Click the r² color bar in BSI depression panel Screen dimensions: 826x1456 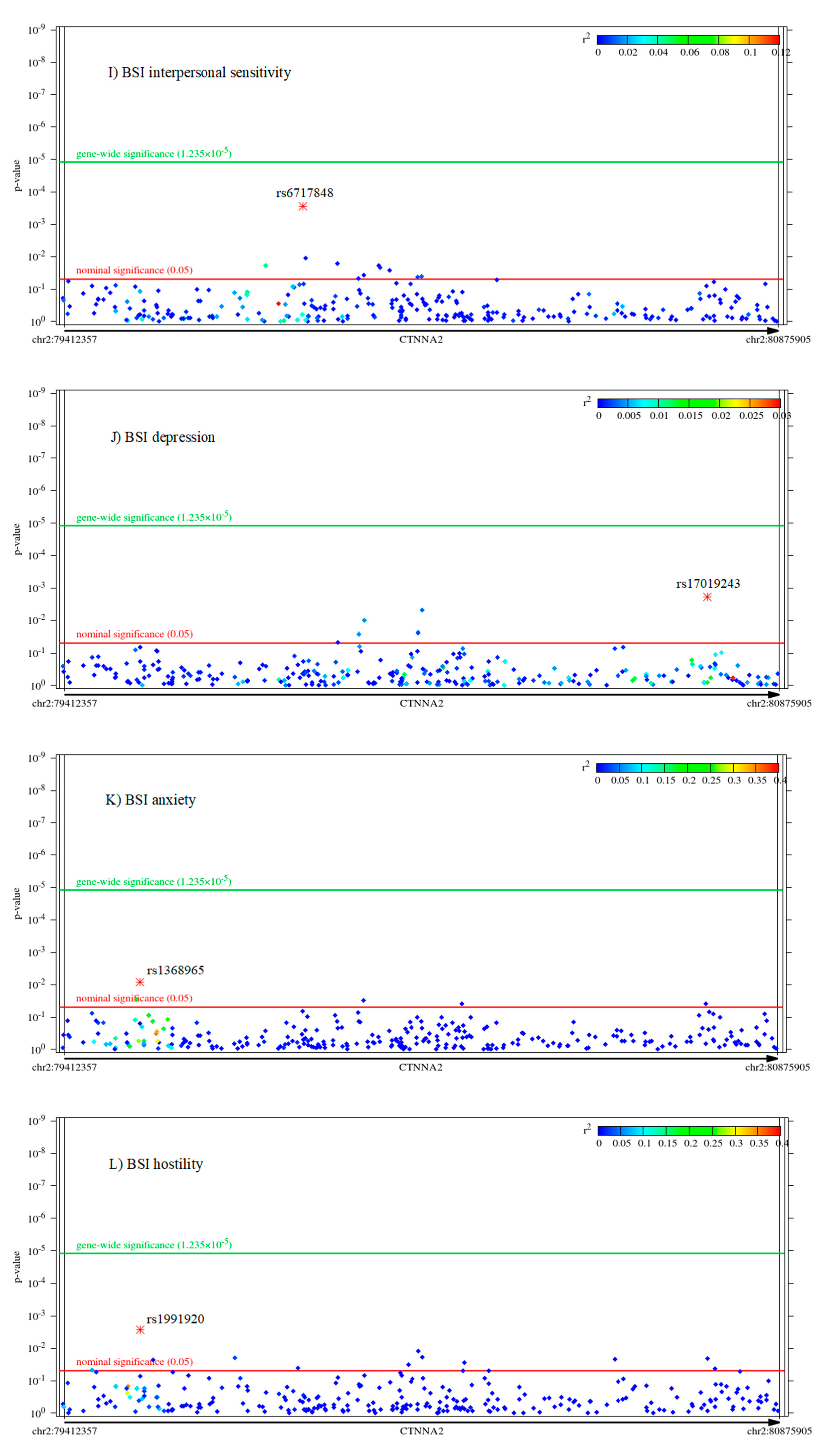689,403
